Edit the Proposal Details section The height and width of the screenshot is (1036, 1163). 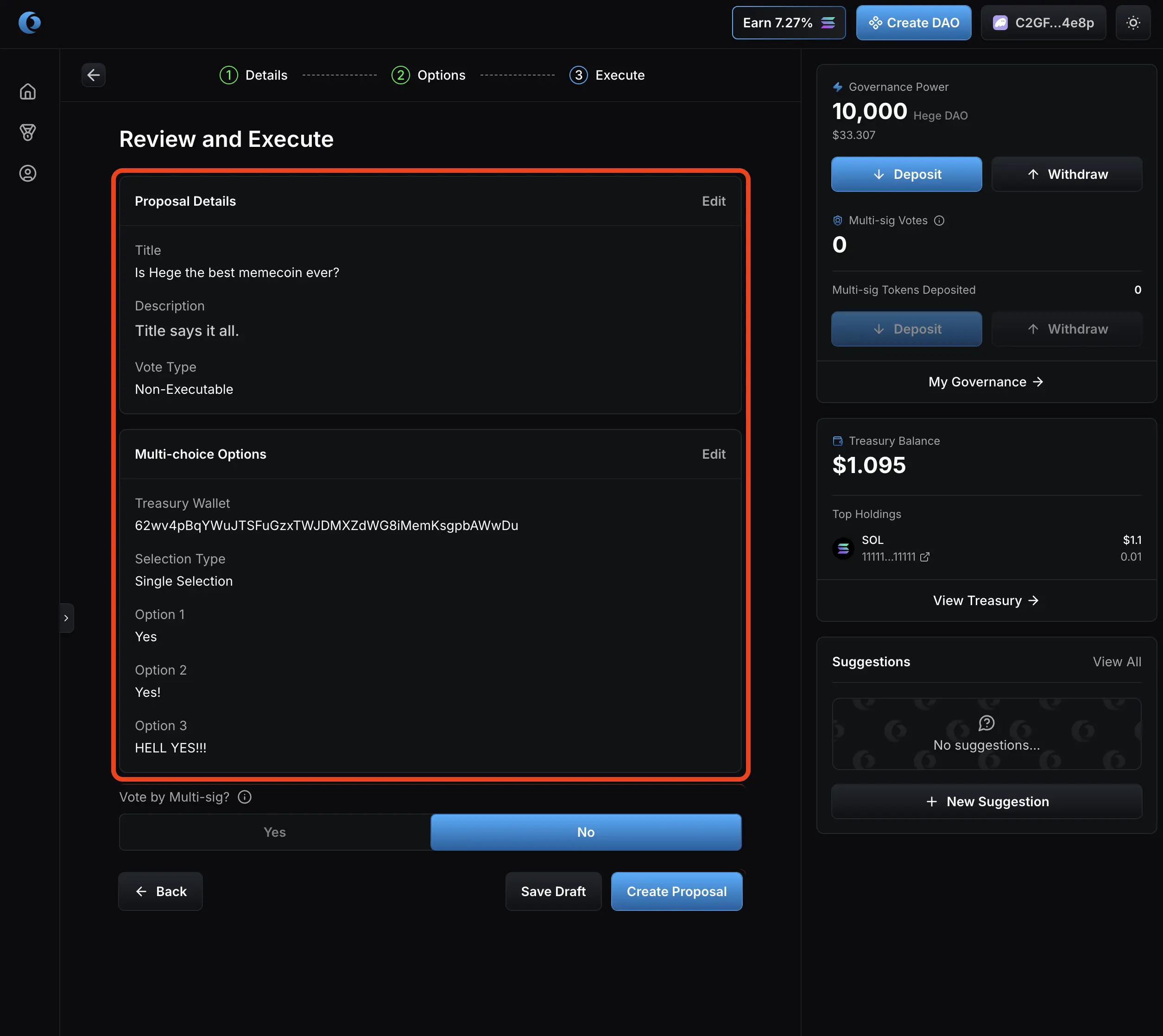coord(713,201)
